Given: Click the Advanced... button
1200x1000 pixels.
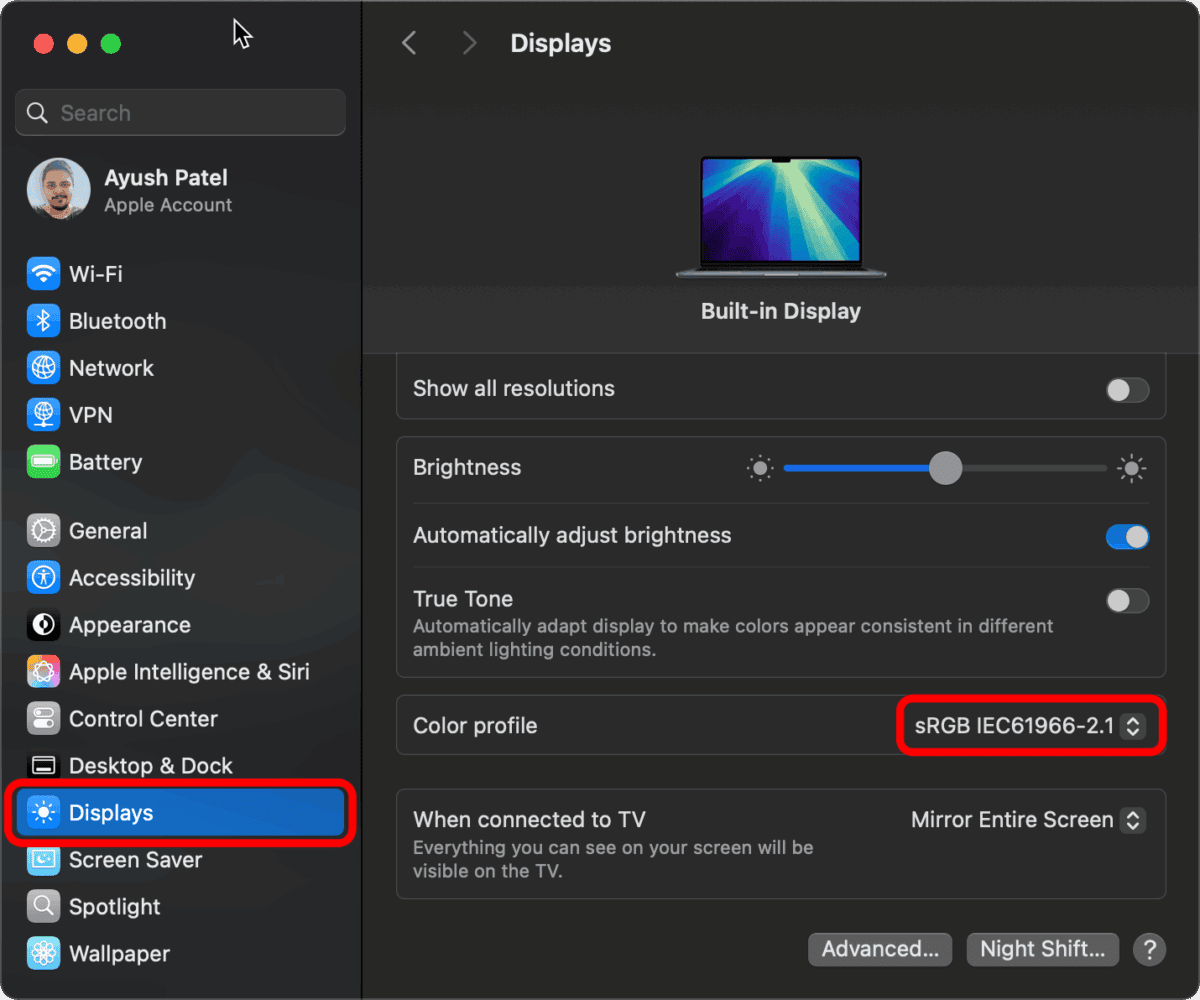Looking at the screenshot, I should [879, 949].
